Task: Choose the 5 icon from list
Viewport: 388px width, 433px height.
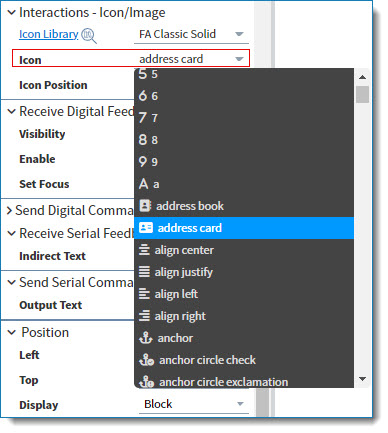Action: tap(244, 74)
